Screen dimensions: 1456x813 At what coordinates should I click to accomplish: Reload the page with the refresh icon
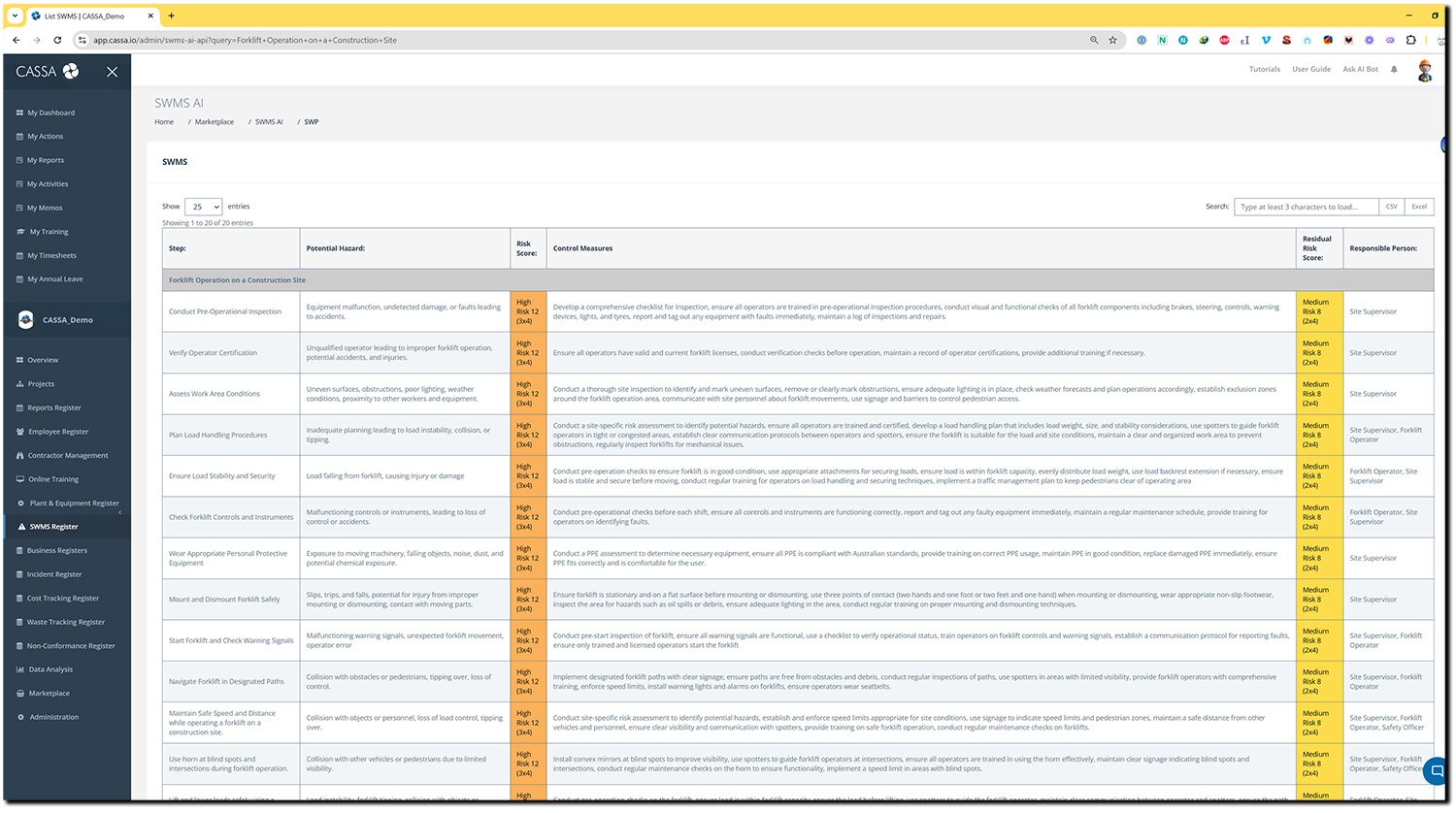click(x=57, y=40)
